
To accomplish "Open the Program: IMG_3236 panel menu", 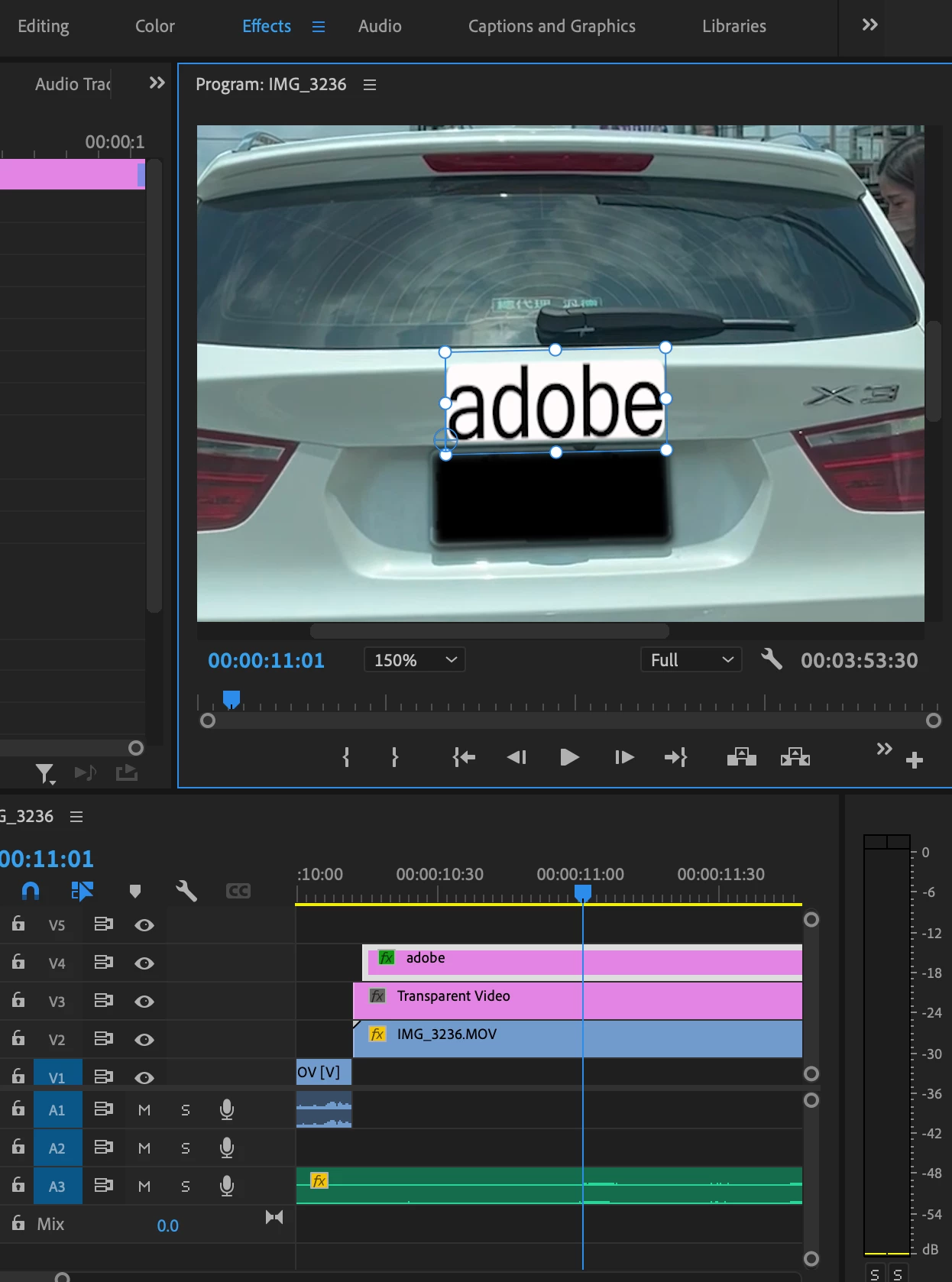I will [x=370, y=85].
